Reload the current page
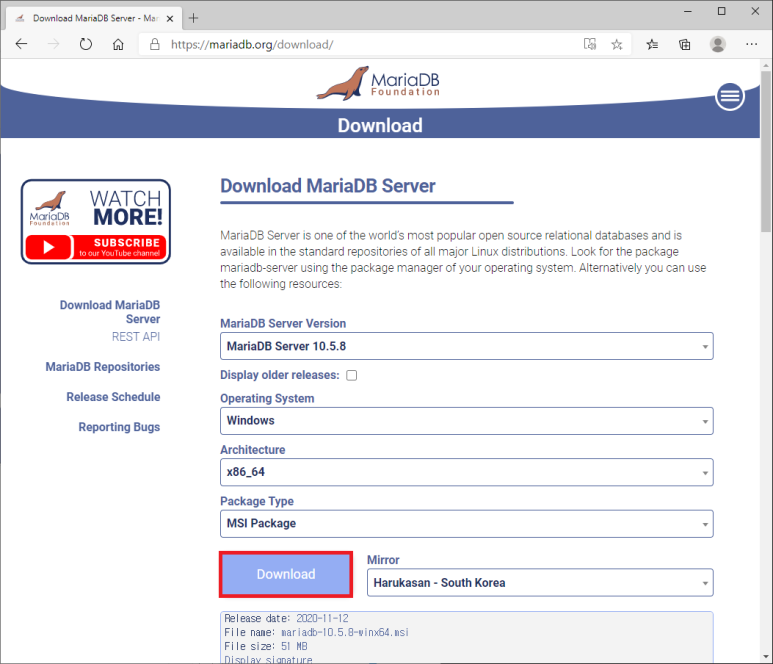This screenshot has width=773, height=664. click(x=86, y=44)
